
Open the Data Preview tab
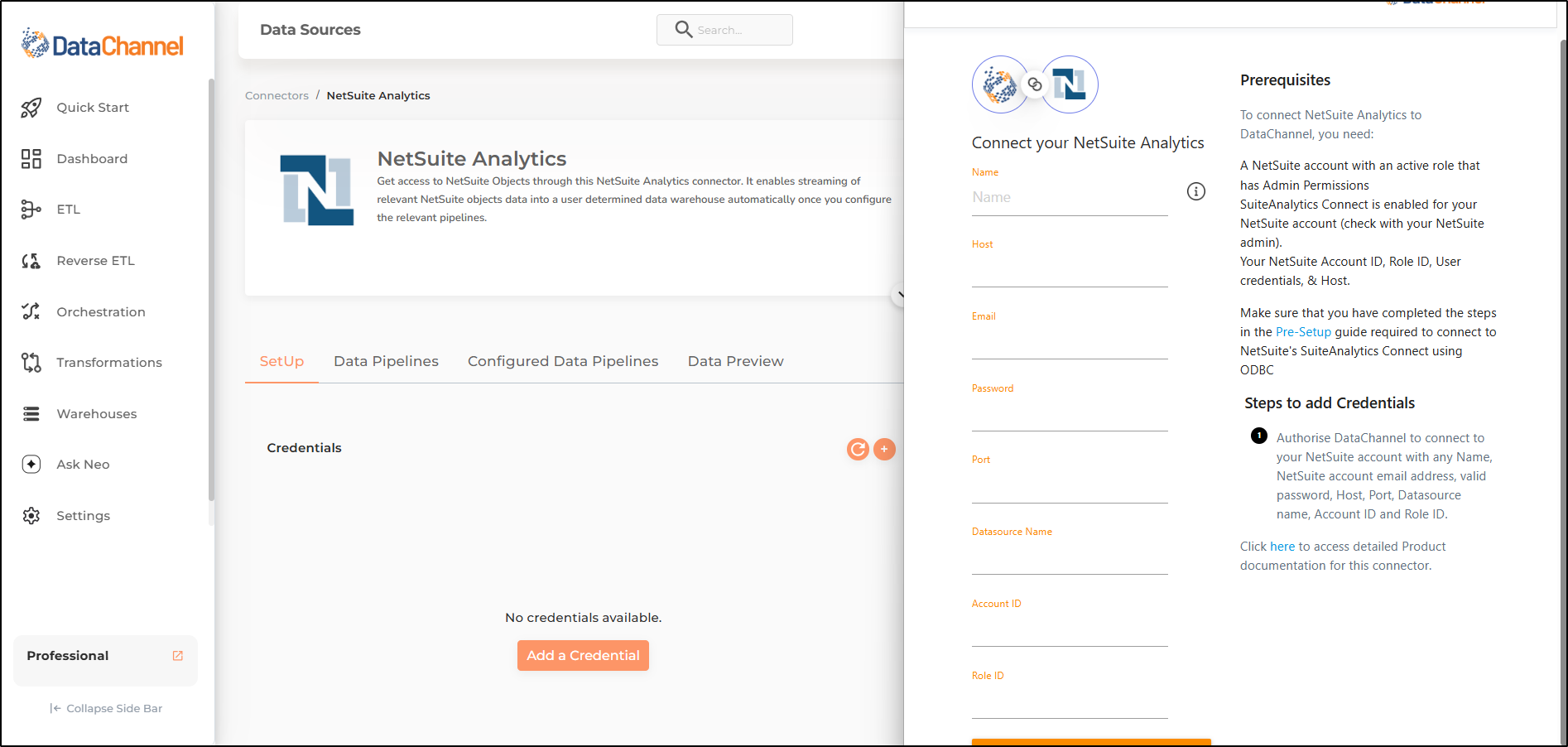736,361
